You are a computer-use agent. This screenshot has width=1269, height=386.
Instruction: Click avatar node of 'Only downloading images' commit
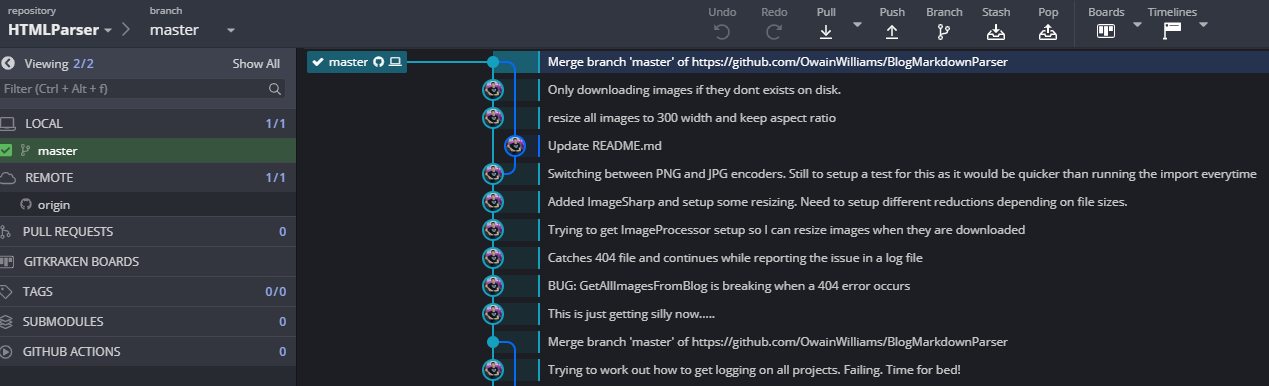click(x=492, y=90)
